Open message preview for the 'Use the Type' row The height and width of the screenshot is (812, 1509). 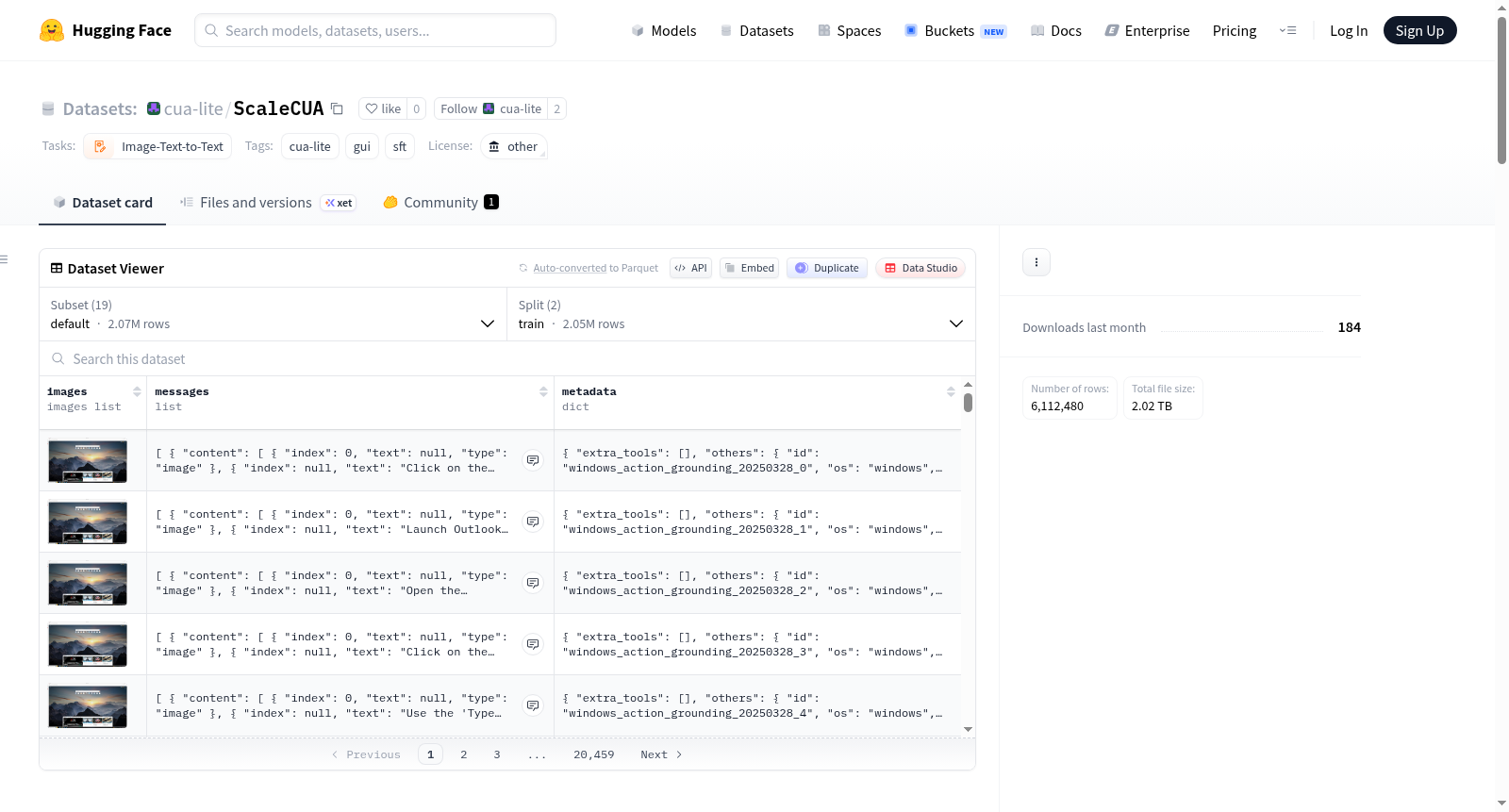(x=533, y=705)
